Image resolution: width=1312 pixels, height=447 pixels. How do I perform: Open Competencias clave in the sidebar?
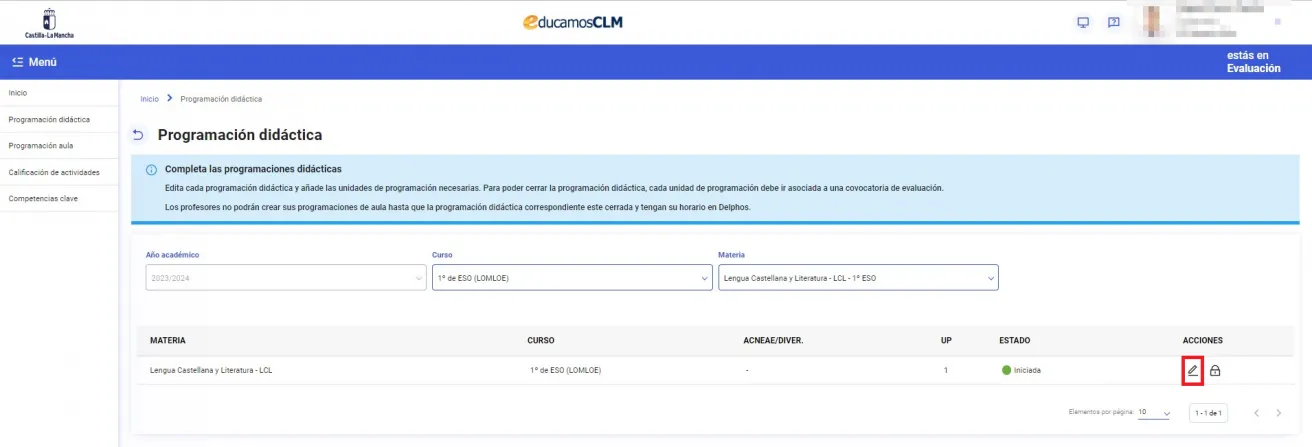point(43,198)
